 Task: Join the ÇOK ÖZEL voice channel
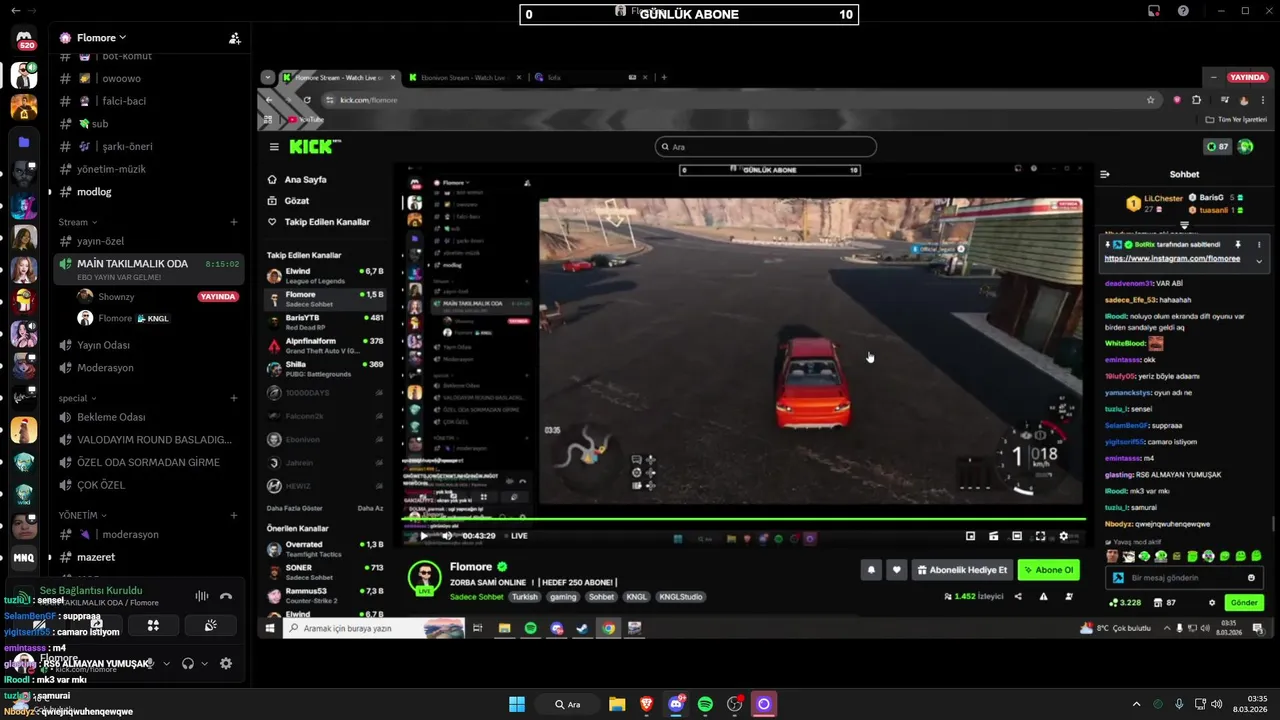(x=150, y=485)
